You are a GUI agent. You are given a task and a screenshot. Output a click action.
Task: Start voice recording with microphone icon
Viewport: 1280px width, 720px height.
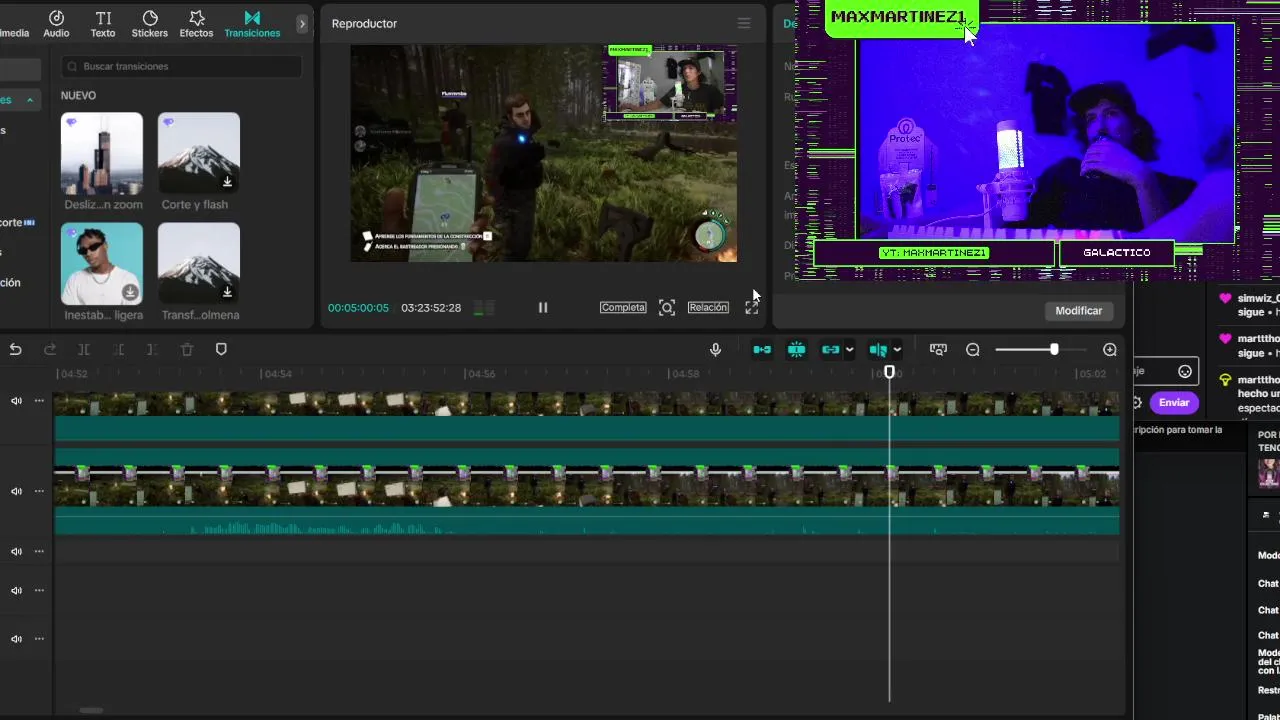[715, 349]
